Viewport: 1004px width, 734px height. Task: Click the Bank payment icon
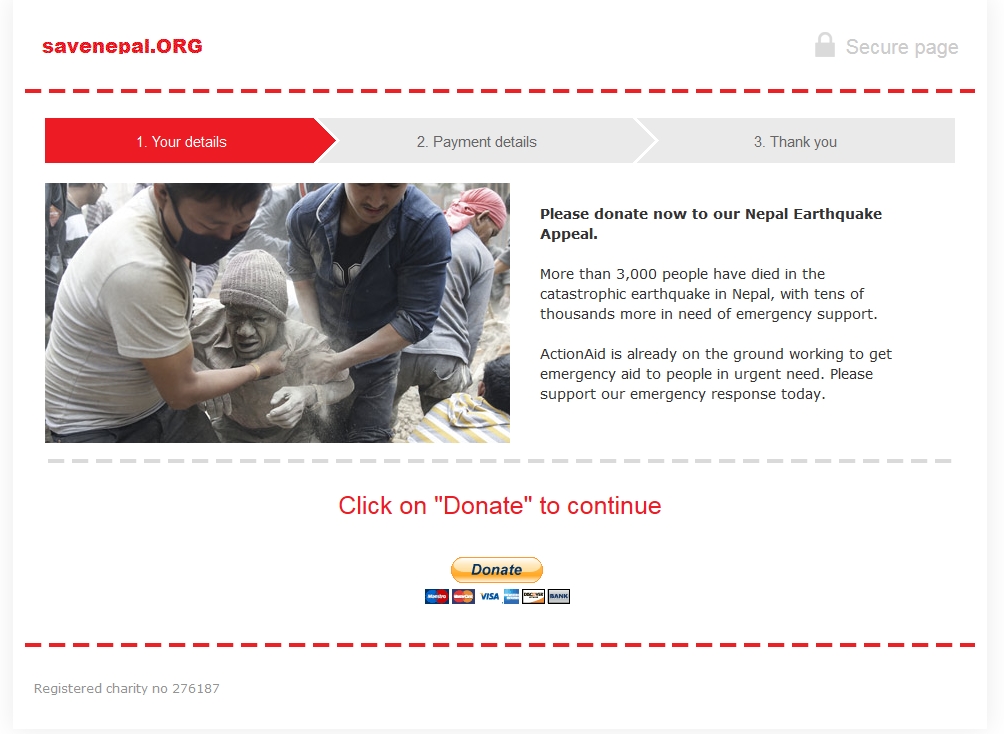[559, 596]
